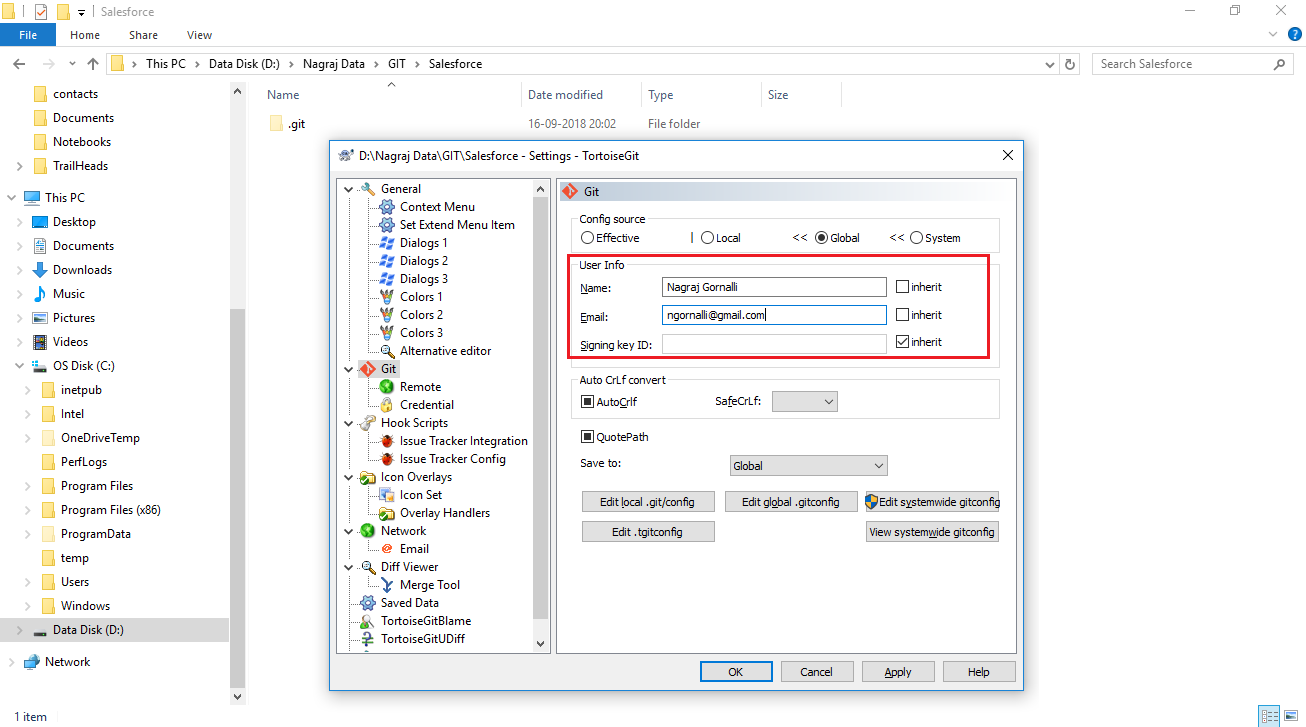Click the General wrench icon in the settings tree
The height and width of the screenshot is (727, 1306).
pos(367,189)
